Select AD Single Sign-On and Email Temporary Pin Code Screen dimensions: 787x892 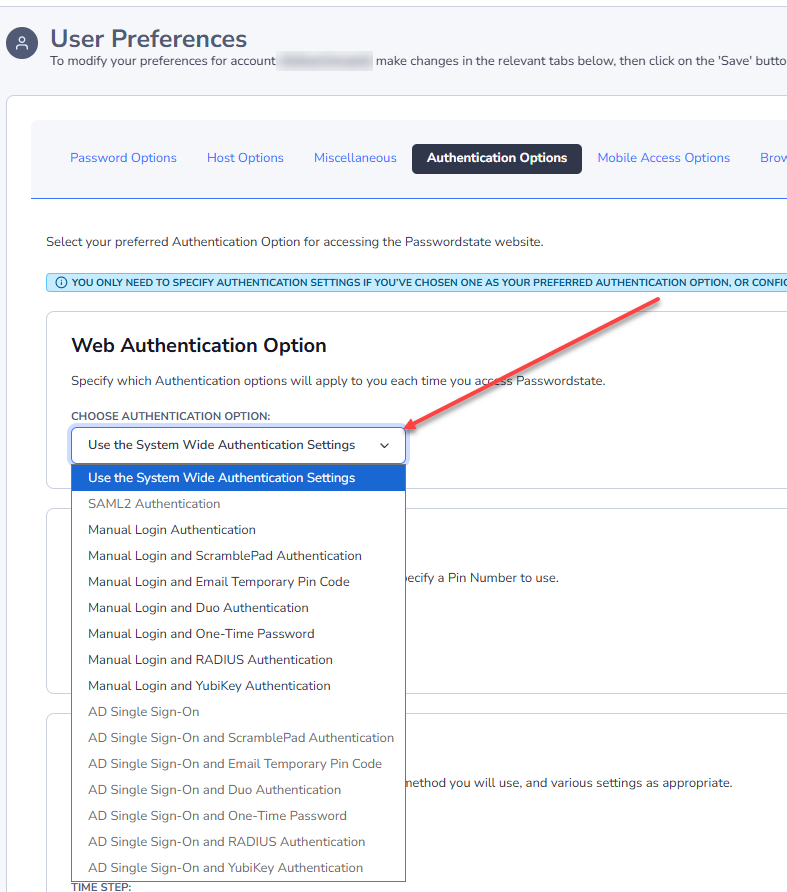[238, 763]
